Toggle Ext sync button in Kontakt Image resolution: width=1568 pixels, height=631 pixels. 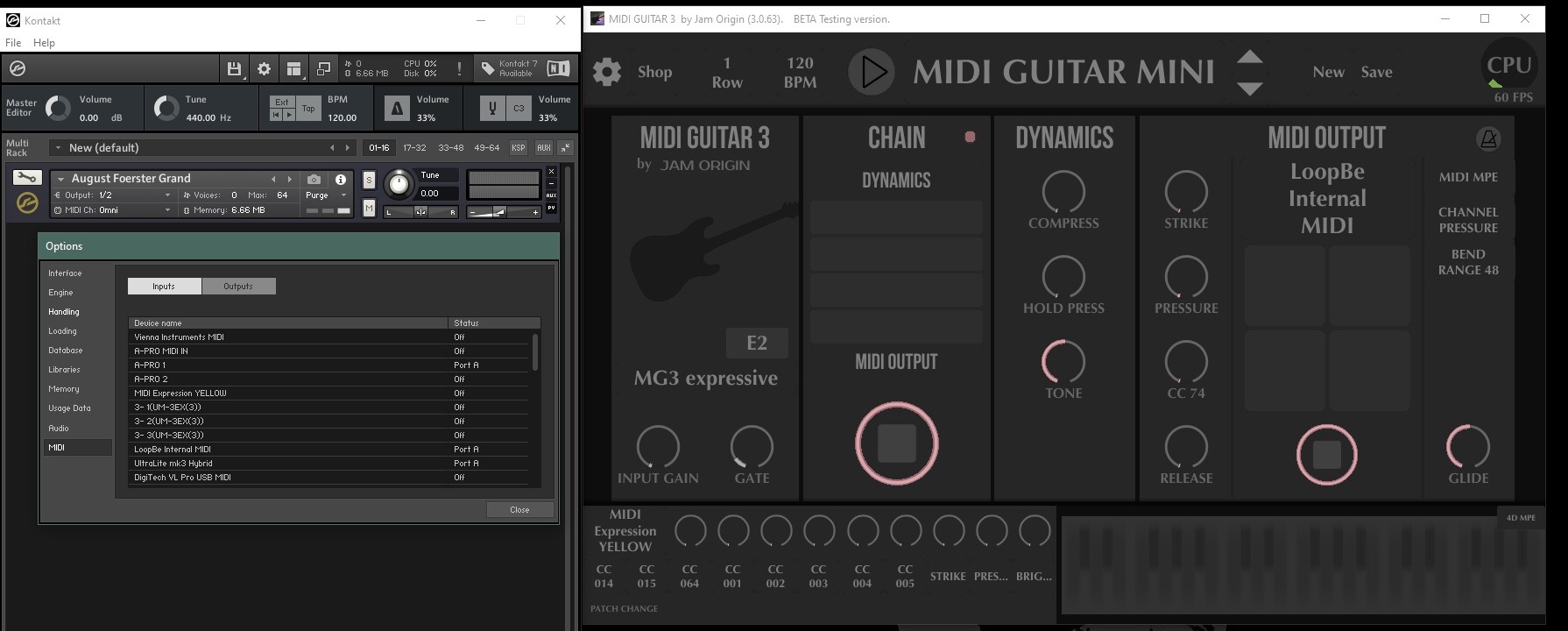point(282,102)
